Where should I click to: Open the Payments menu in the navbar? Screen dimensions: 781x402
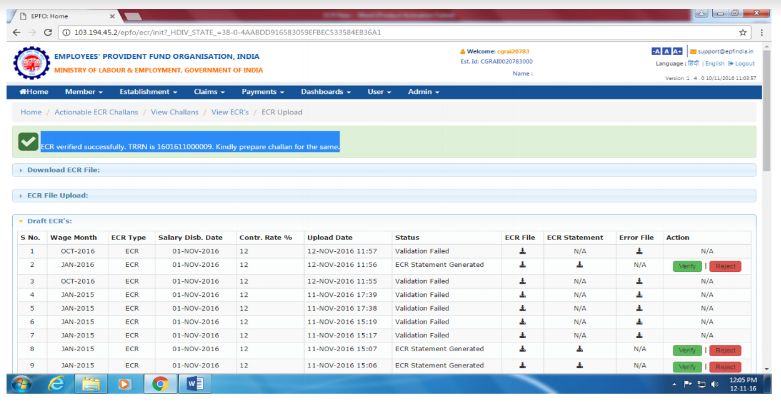point(264,92)
